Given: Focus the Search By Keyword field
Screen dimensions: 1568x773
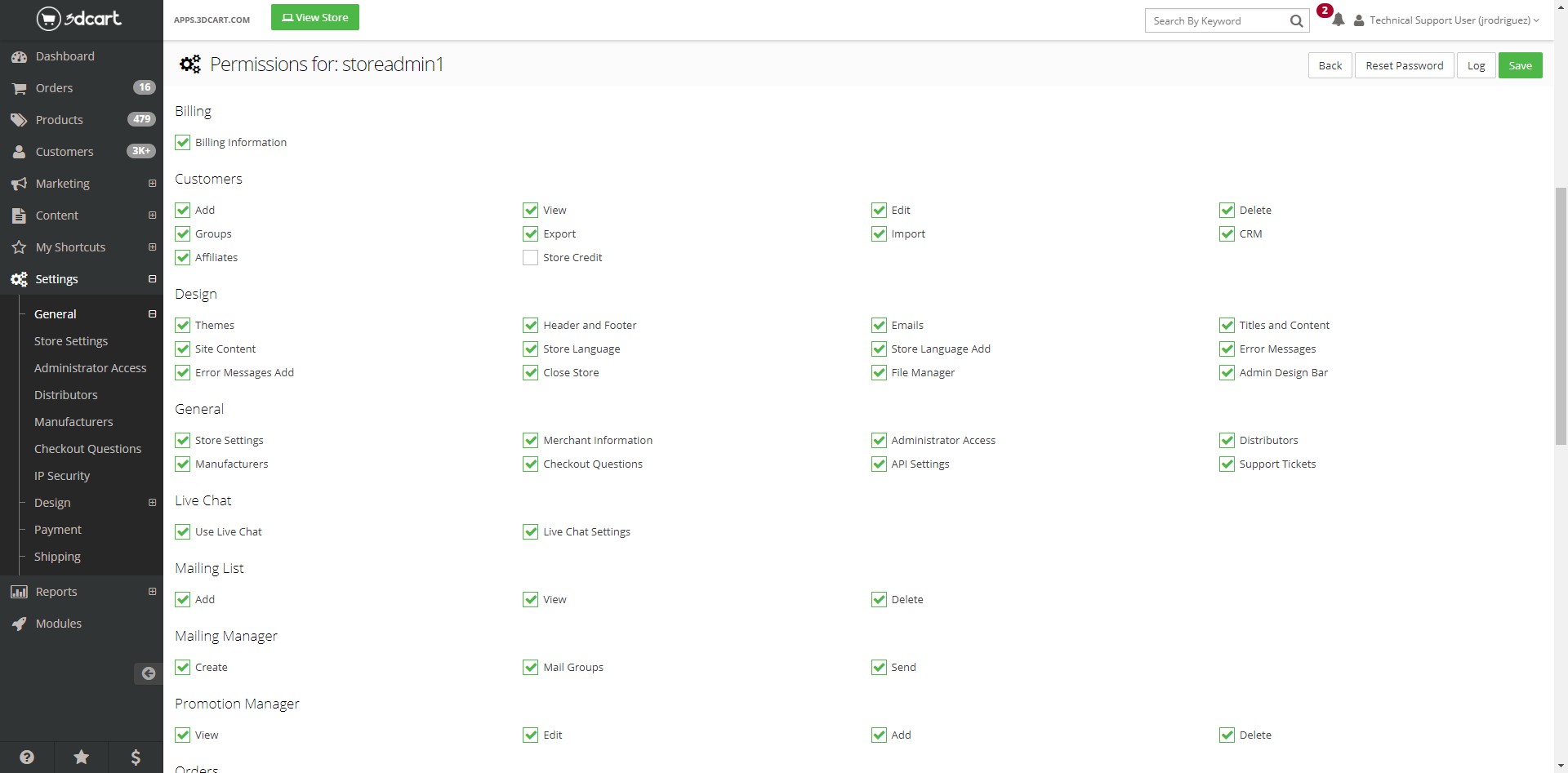Looking at the screenshot, I should pyautogui.click(x=1215, y=21).
